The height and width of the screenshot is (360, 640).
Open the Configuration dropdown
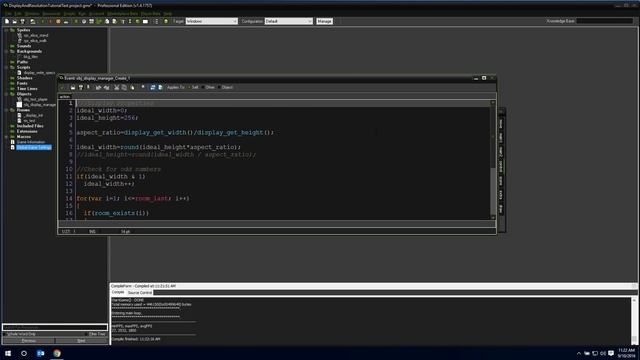click(289, 21)
